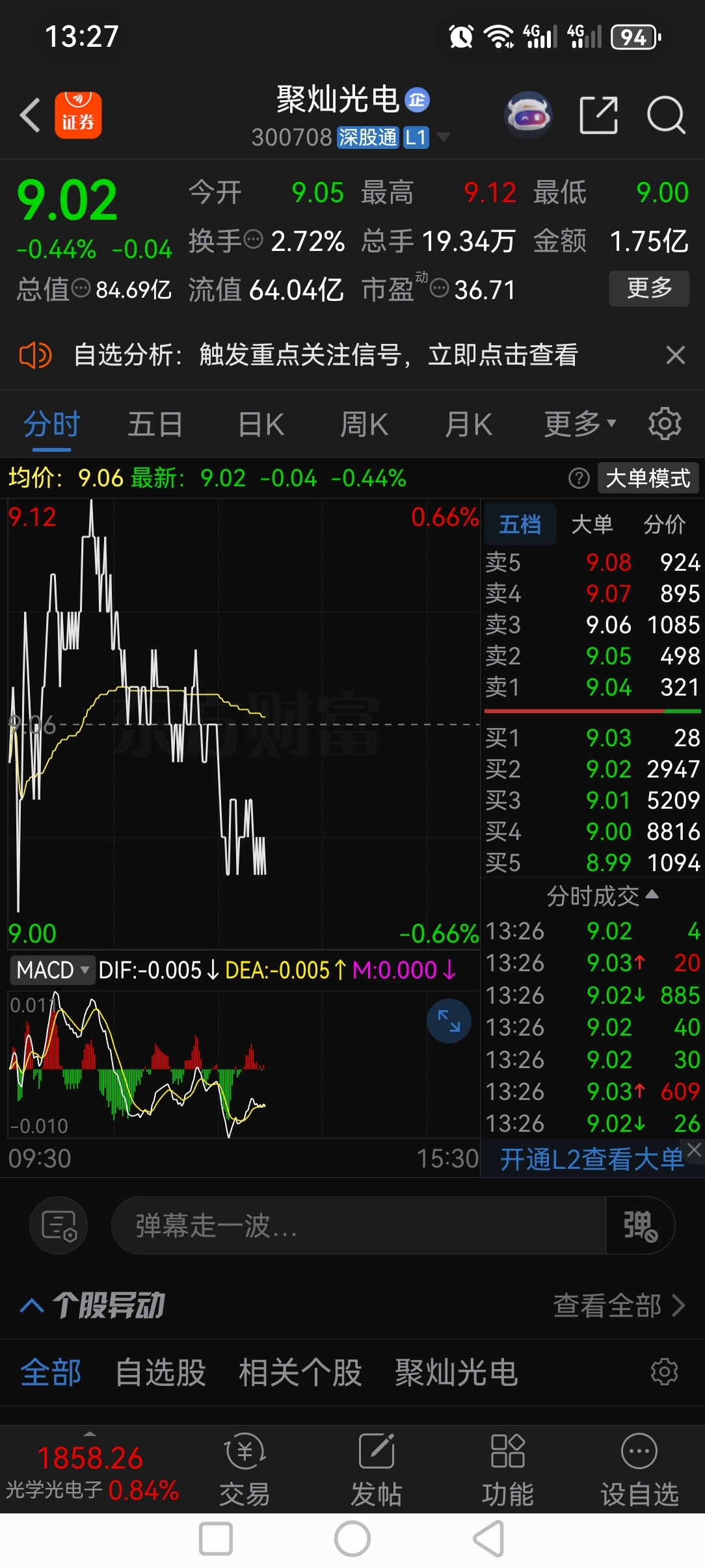Switch to 周K chart tab

[364, 424]
